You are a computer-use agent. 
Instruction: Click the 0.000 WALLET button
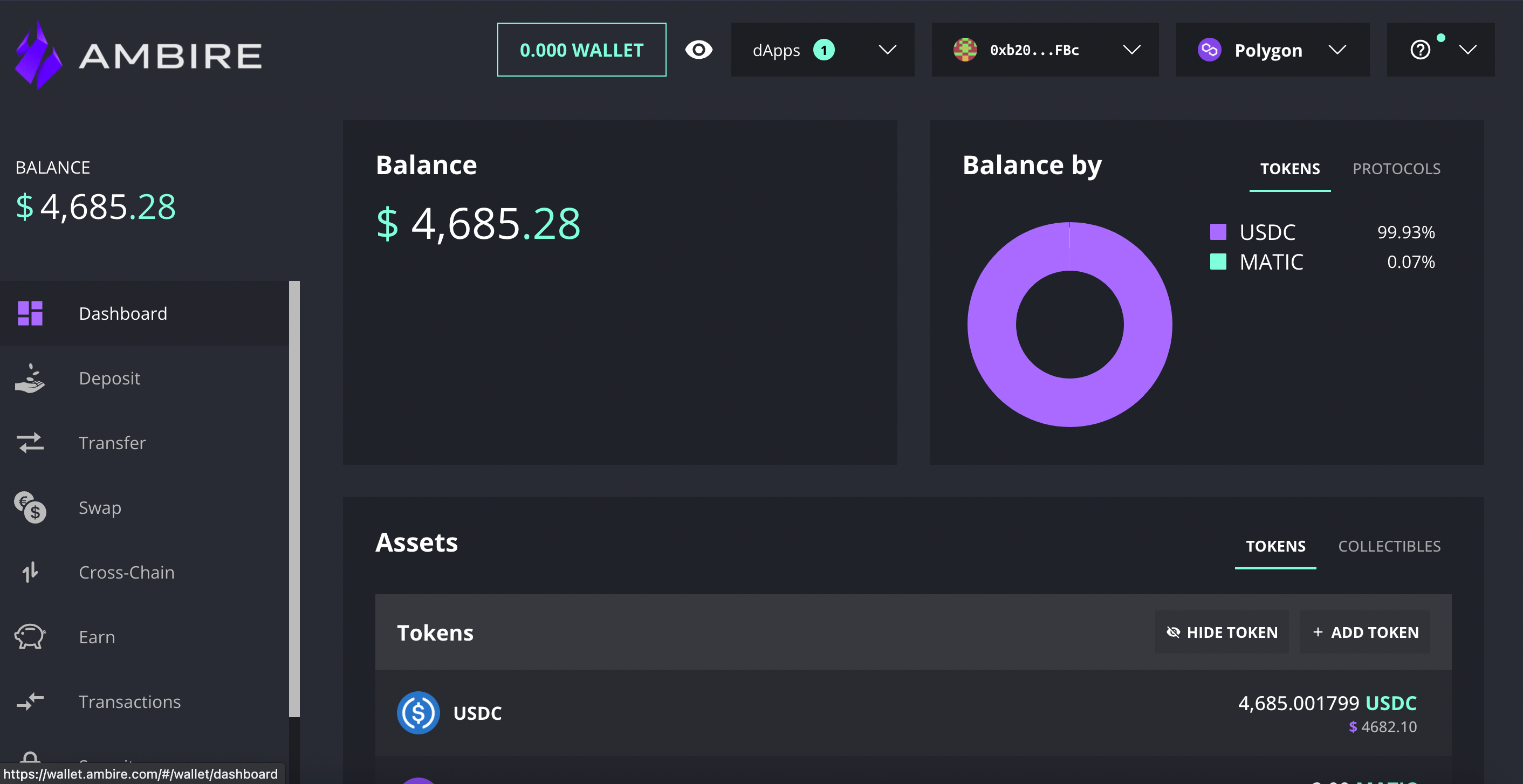coord(581,50)
